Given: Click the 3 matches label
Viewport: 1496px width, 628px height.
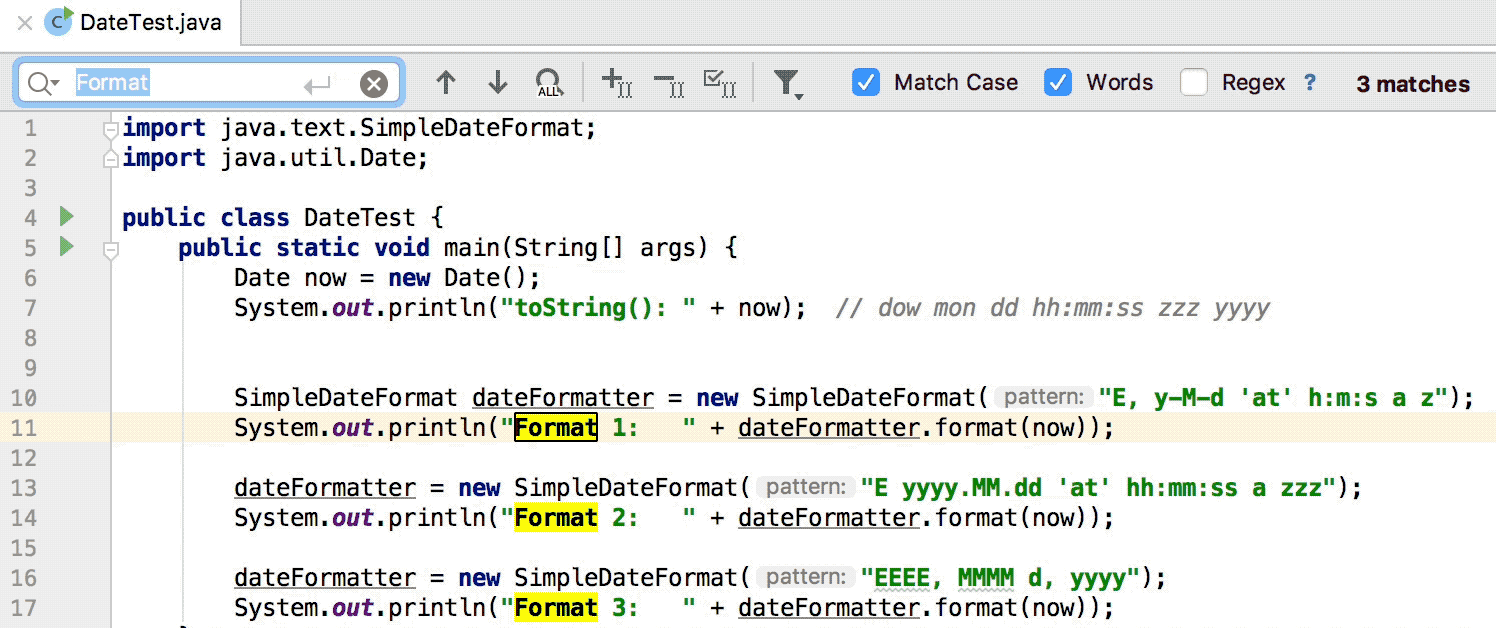Looking at the screenshot, I should pos(1413,84).
